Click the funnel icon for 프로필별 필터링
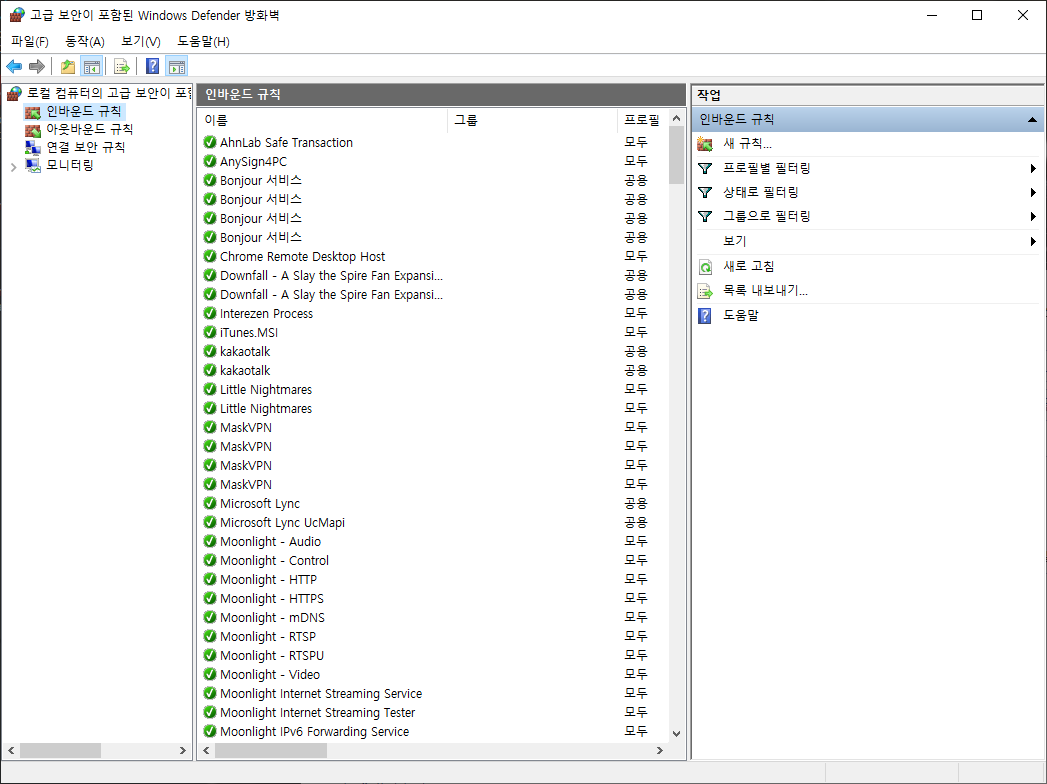Viewport: 1047px width, 784px height. (x=704, y=168)
